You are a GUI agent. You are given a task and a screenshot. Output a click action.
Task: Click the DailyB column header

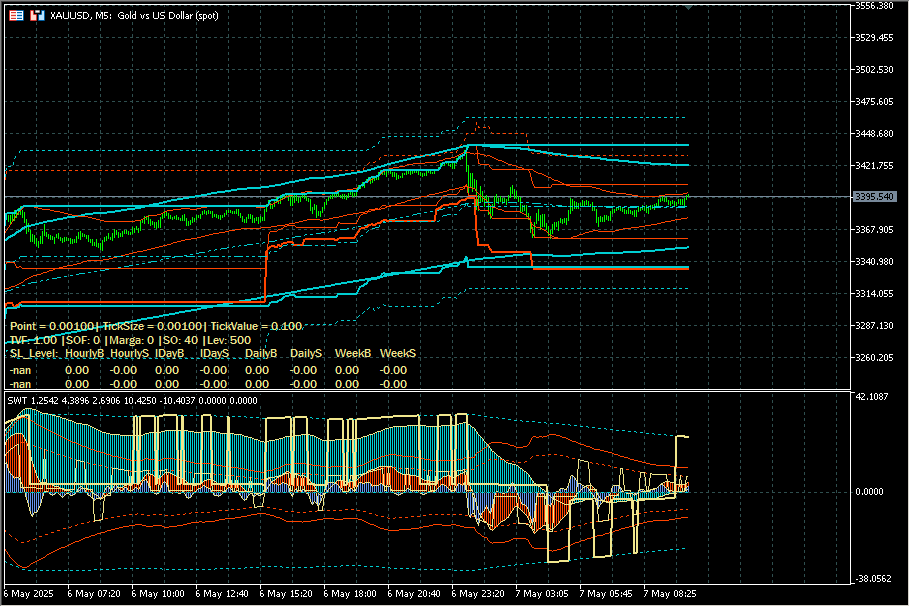pyautogui.click(x=261, y=353)
